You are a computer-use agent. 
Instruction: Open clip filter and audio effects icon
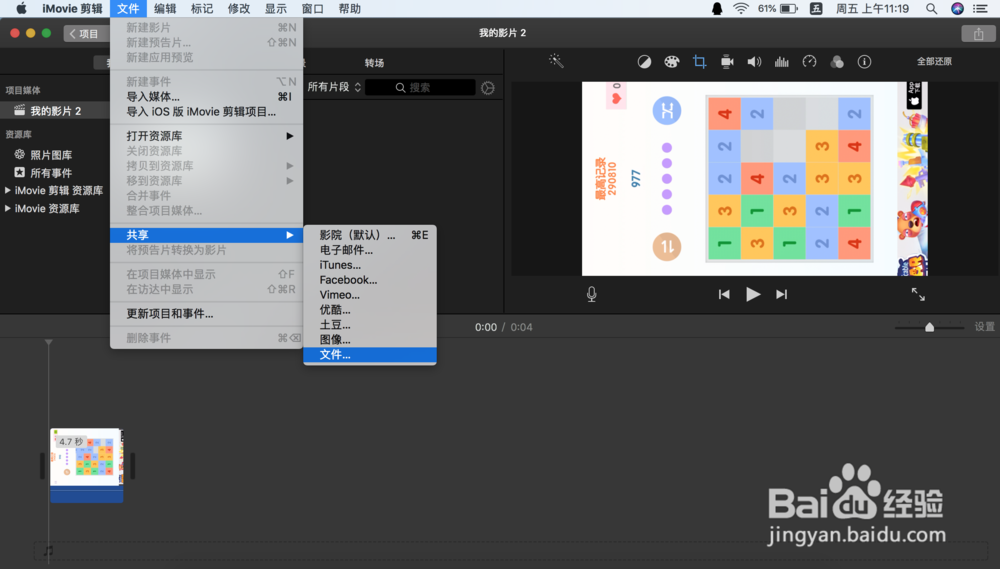click(x=837, y=62)
